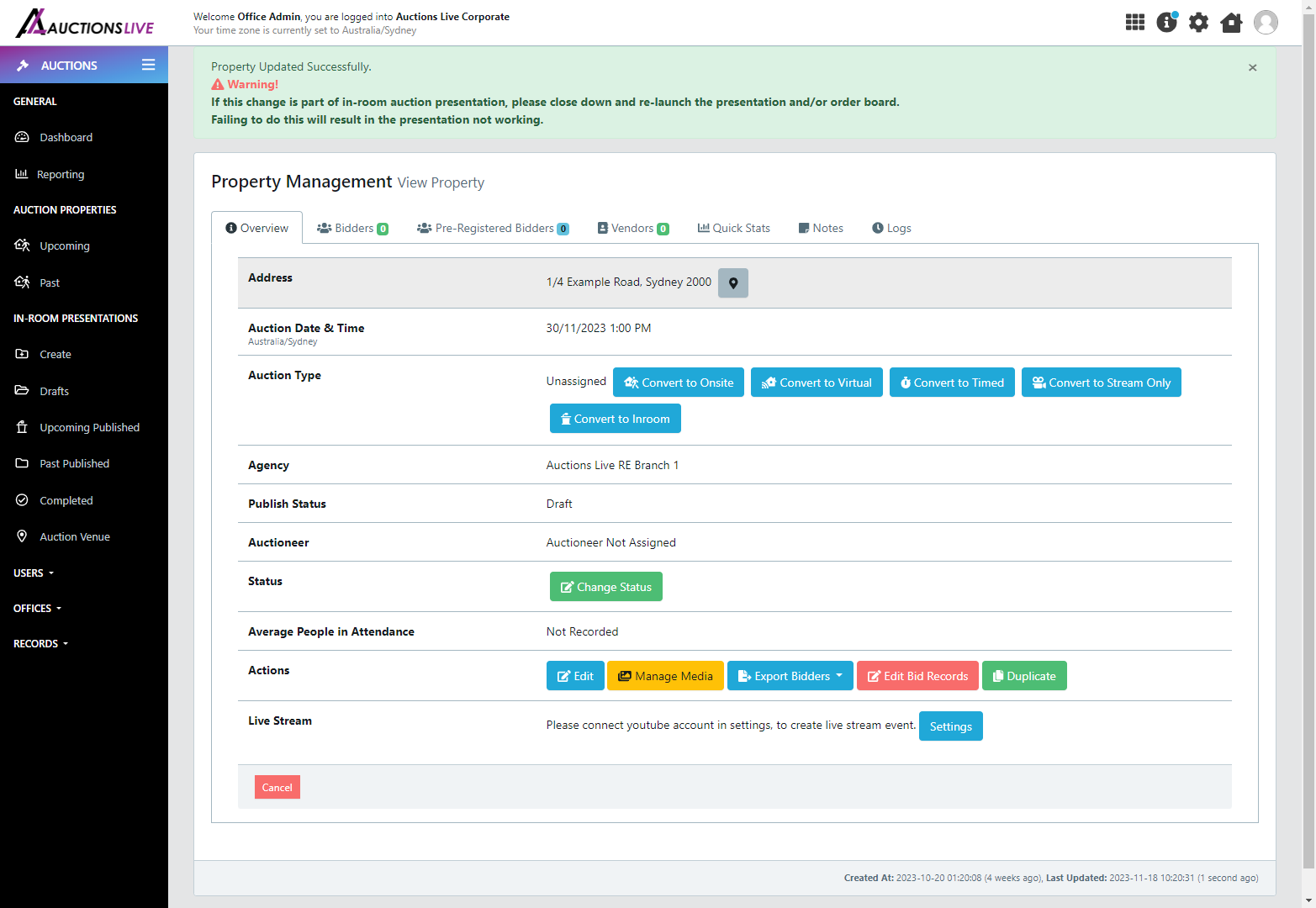Open the info notifications icon

(1167, 23)
